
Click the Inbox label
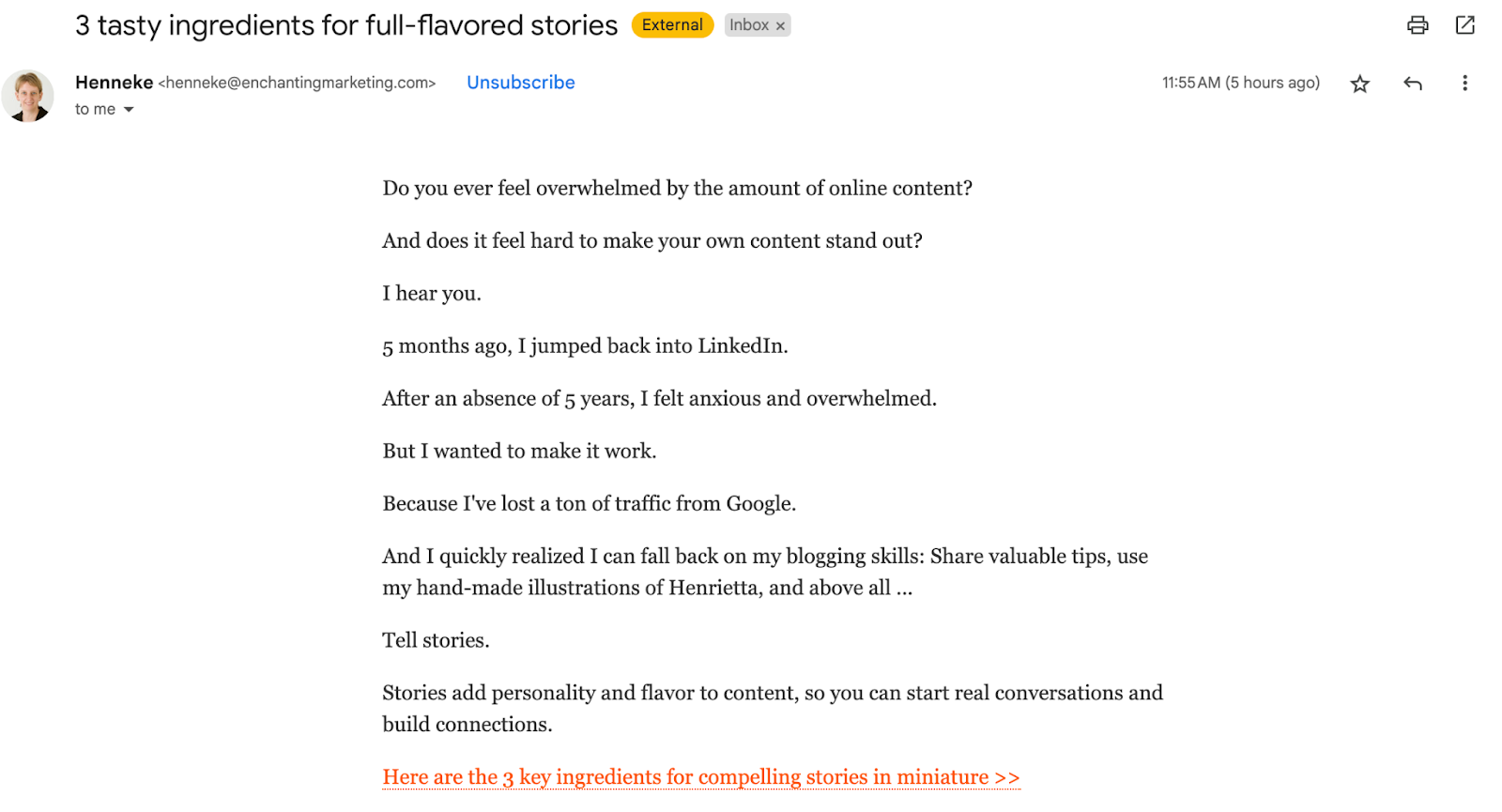point(750,24)
